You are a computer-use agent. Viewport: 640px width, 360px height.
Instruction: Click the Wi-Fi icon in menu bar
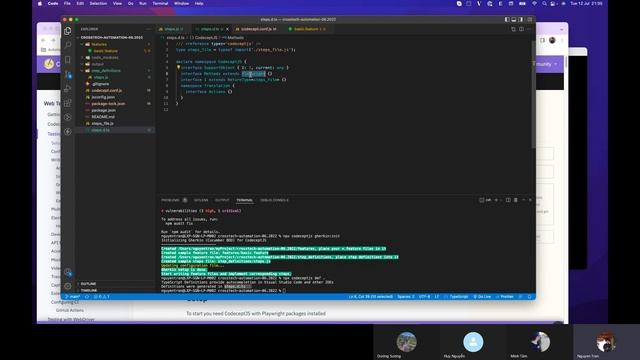click(x=534, y=3)
